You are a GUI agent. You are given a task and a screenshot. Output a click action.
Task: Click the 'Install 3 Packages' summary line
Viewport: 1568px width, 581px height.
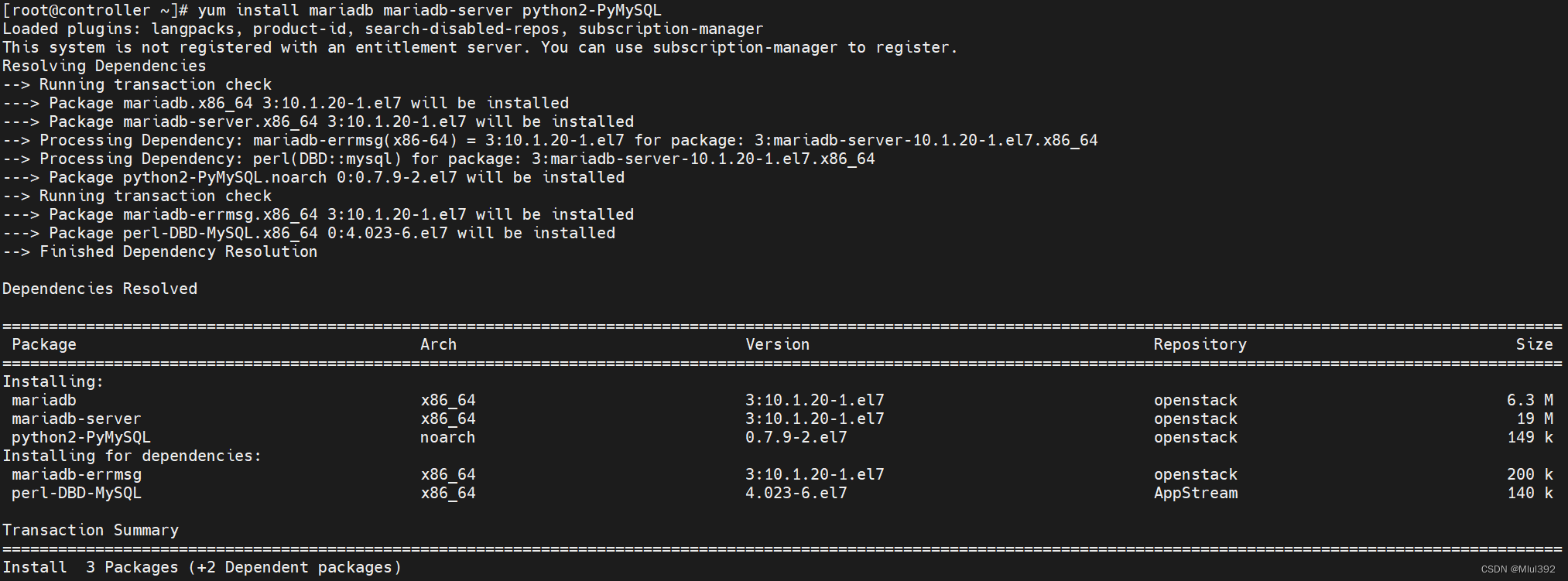pyautogui.click(x=202, y=567)
